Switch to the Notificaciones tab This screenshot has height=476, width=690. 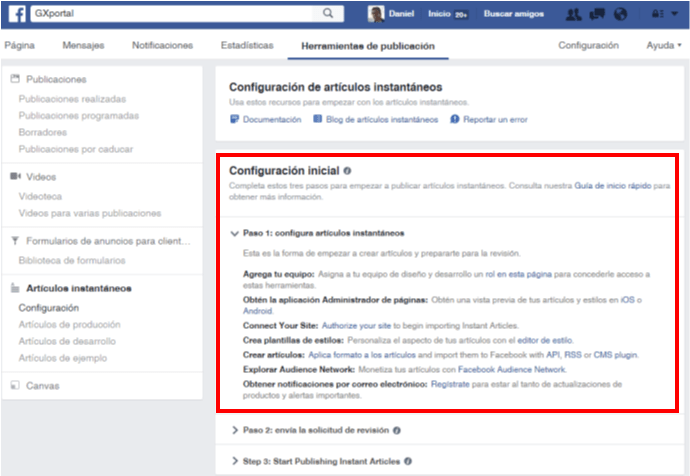click(162, 46)
